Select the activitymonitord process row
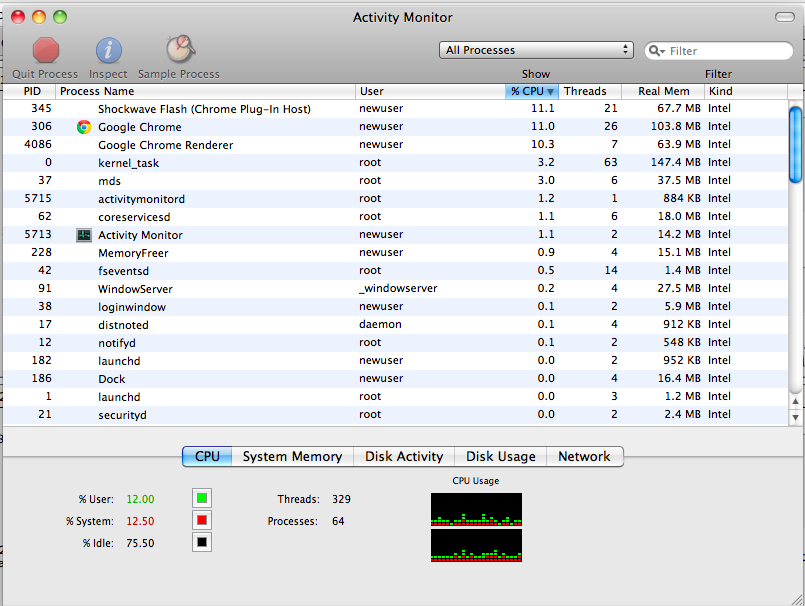 [395, 199]
